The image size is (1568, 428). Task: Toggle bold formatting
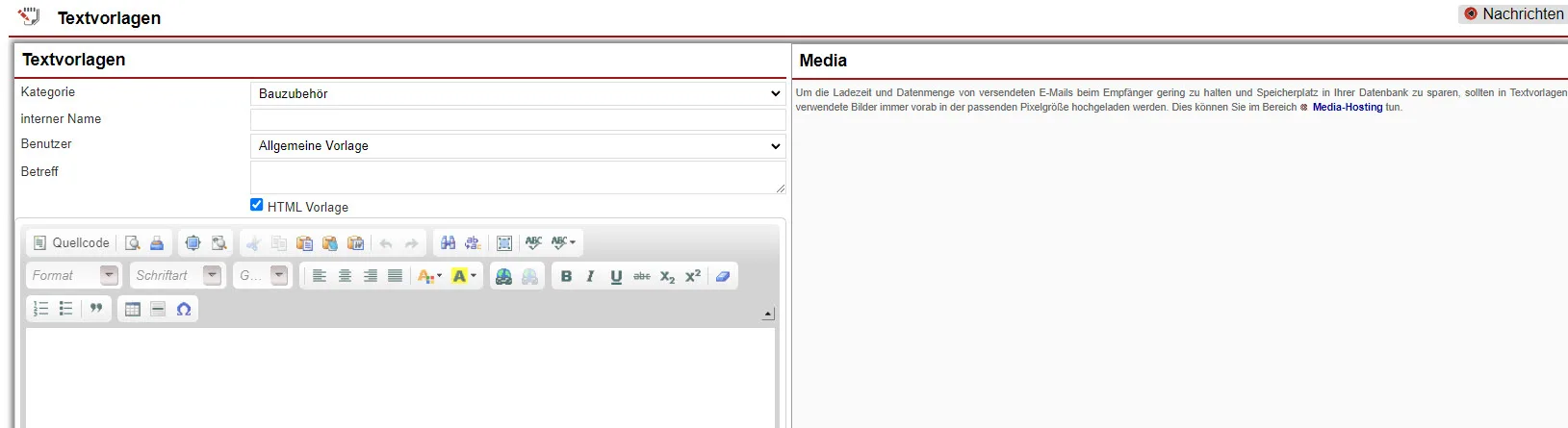(566, 276)
